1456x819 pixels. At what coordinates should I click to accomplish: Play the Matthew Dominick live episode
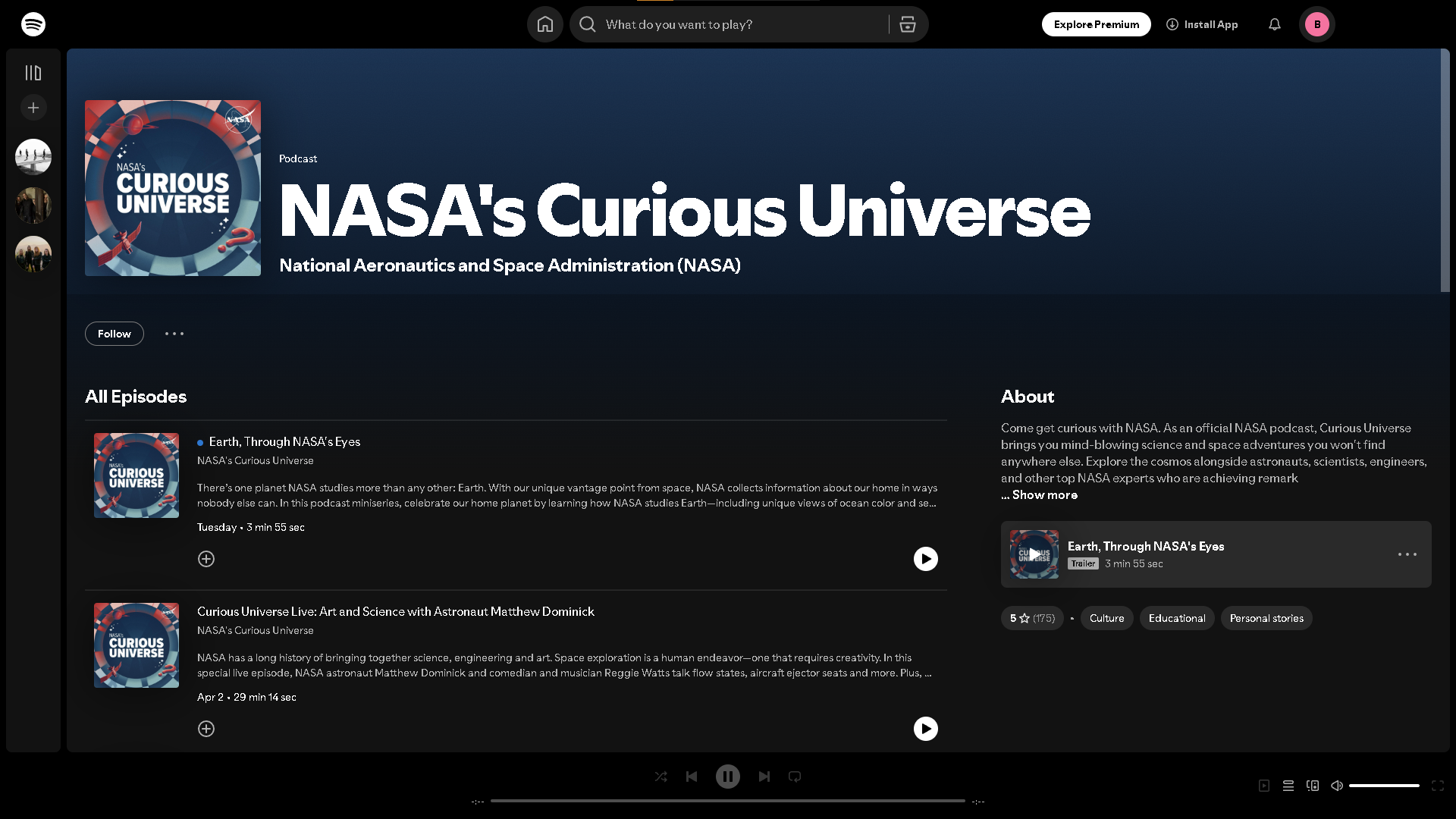pos(925,729)
